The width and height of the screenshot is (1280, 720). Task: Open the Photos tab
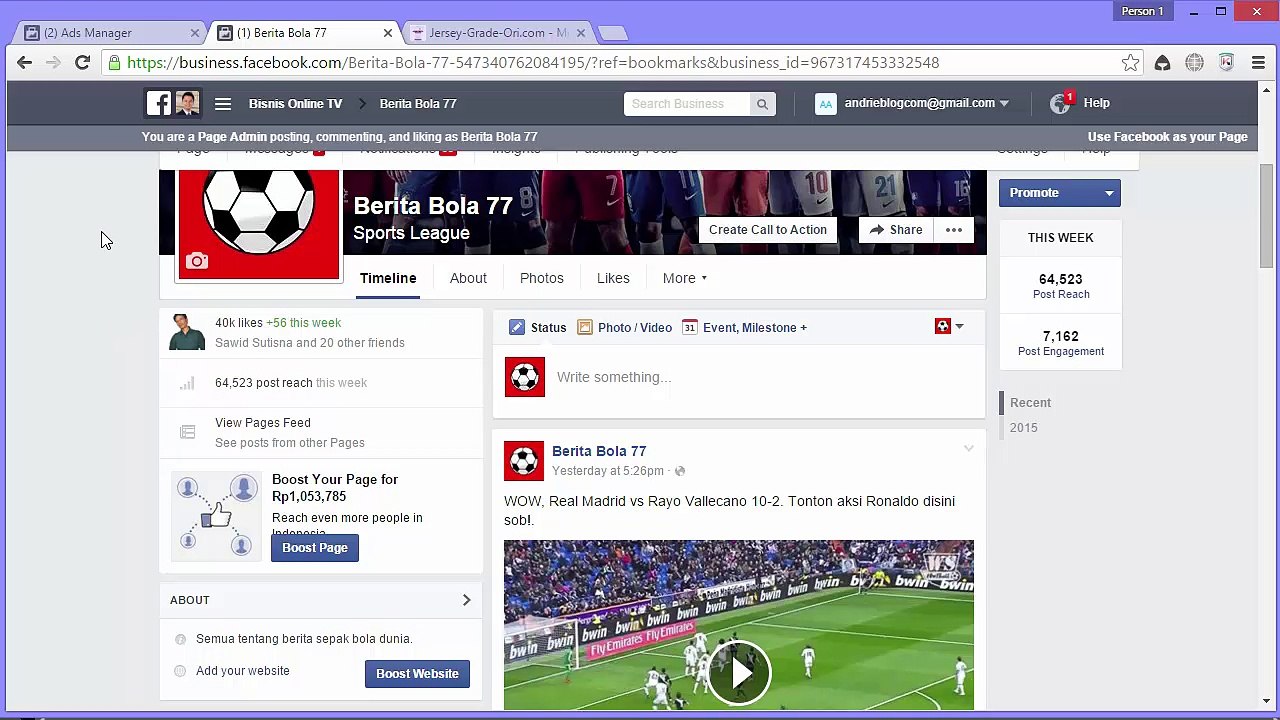[x=542, y=278]
